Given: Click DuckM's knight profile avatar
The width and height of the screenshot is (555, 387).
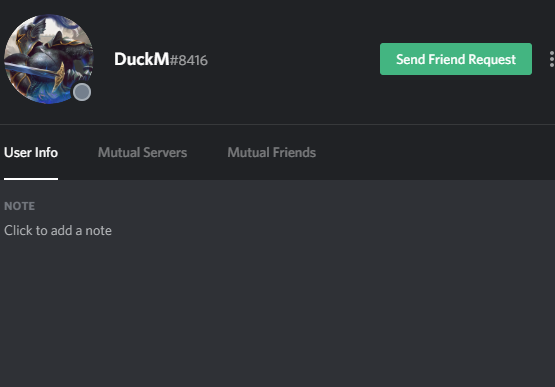Looking at the screenshot, I should [x=48, y=59].
